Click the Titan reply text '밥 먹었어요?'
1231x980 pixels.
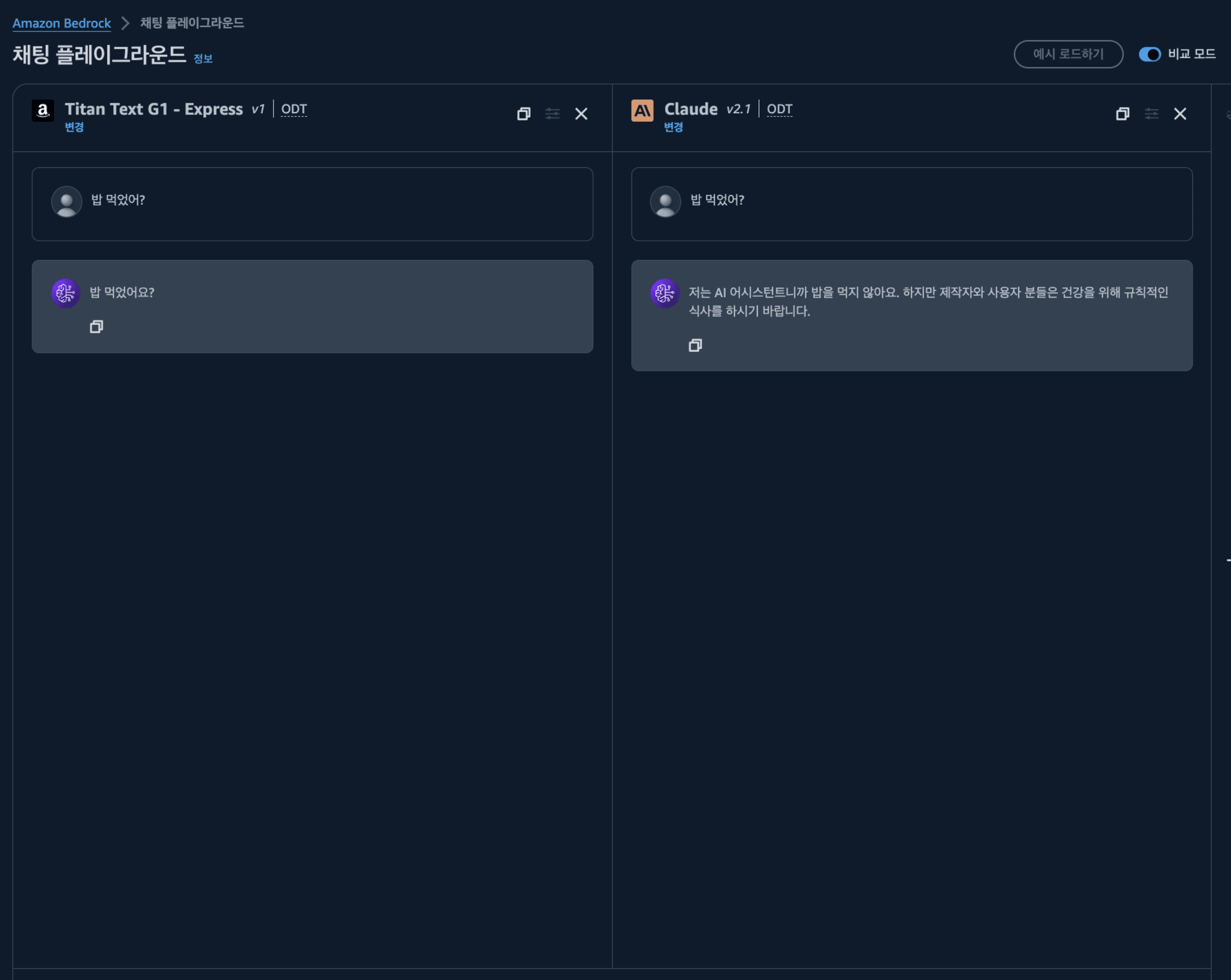point(122,292)
